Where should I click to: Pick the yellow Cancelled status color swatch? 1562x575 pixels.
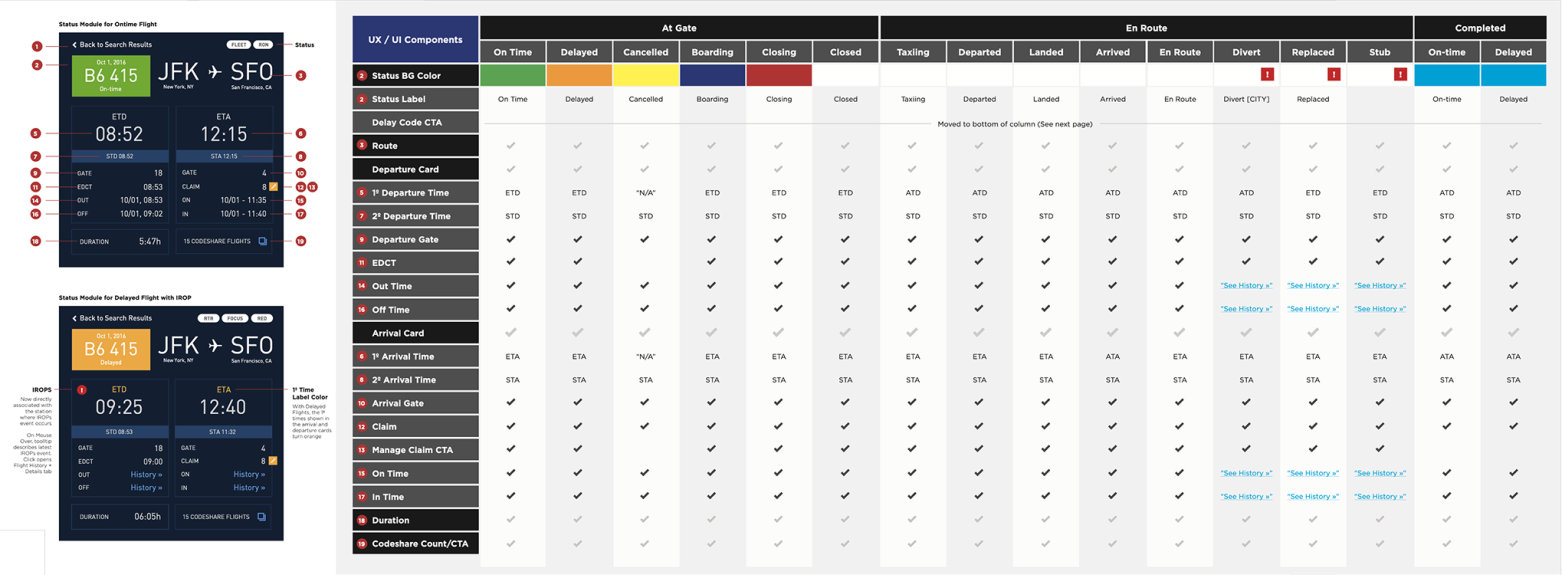(x=645, y=75)
